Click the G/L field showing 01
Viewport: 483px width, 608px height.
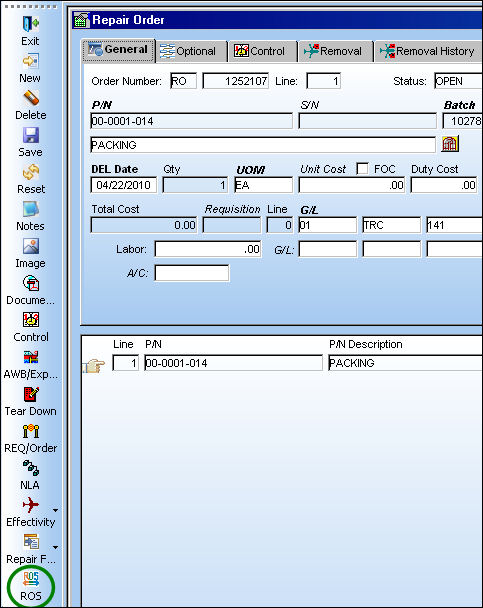coord(328,225)
